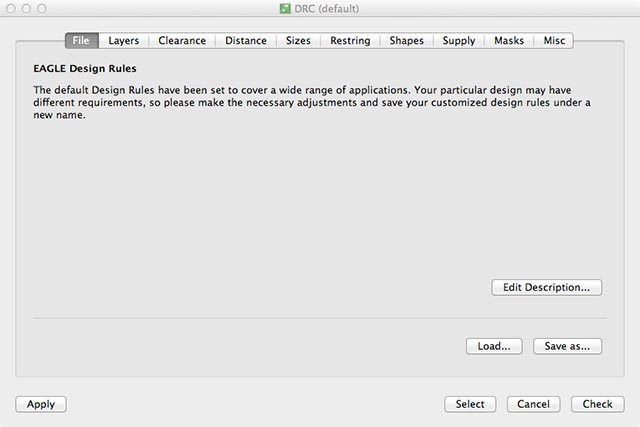This screenshot has width=640, height=427.
Task: Click the Edit Description button
Action: 547,287
